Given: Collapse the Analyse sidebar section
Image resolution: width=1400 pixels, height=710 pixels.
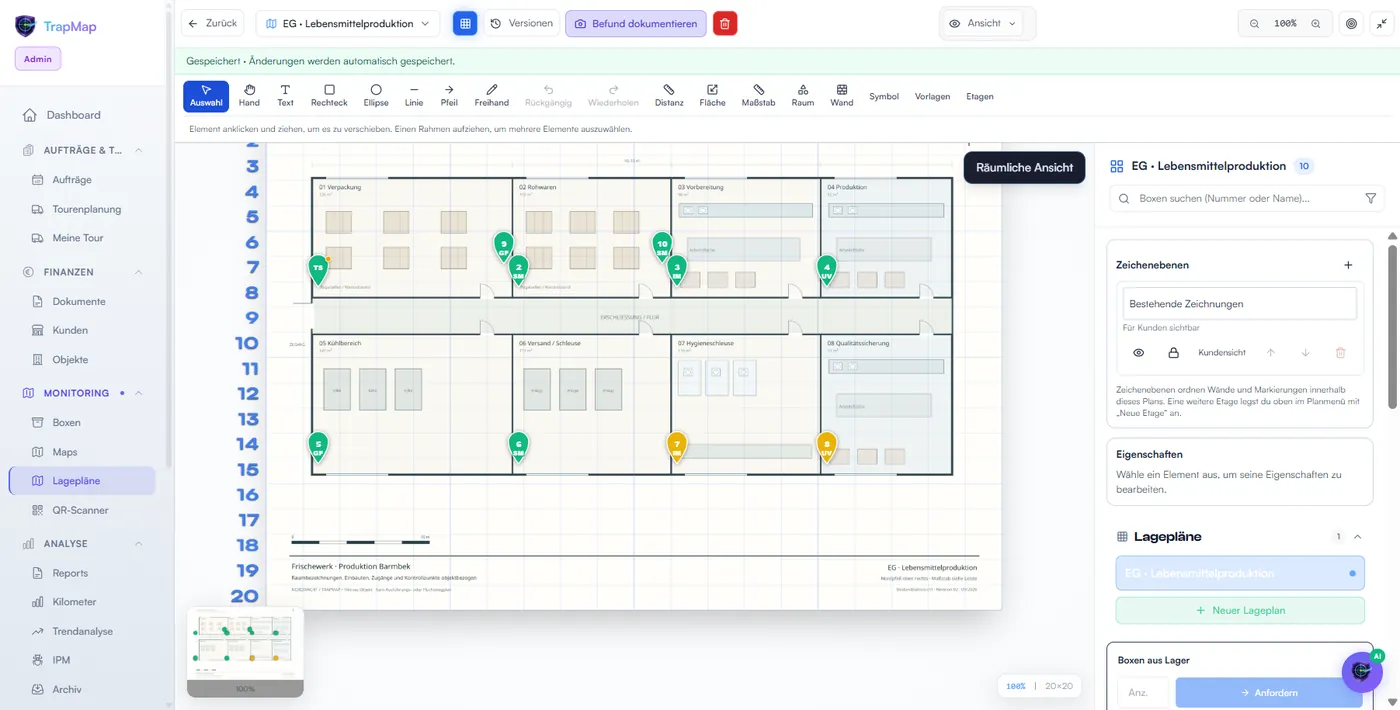Looking at the screenshot, I should pyautogui.click(x=138, y=544).
